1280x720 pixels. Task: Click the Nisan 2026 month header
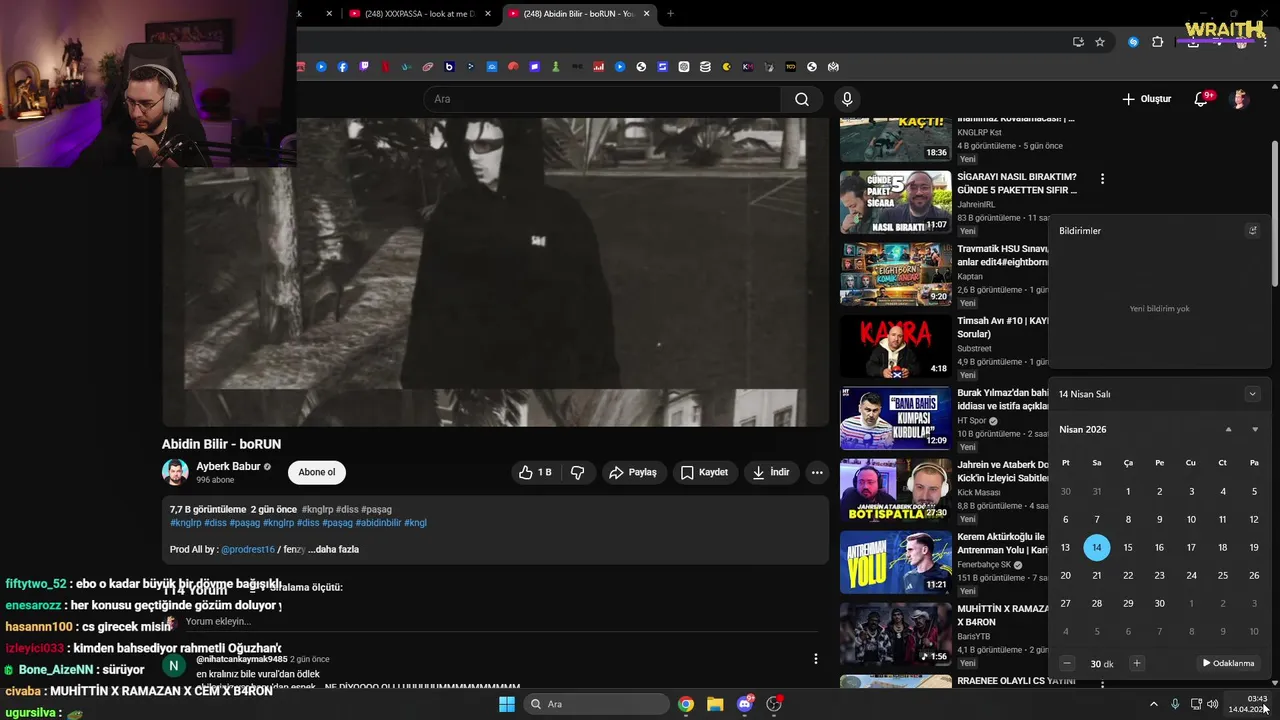pos(1082,429)
